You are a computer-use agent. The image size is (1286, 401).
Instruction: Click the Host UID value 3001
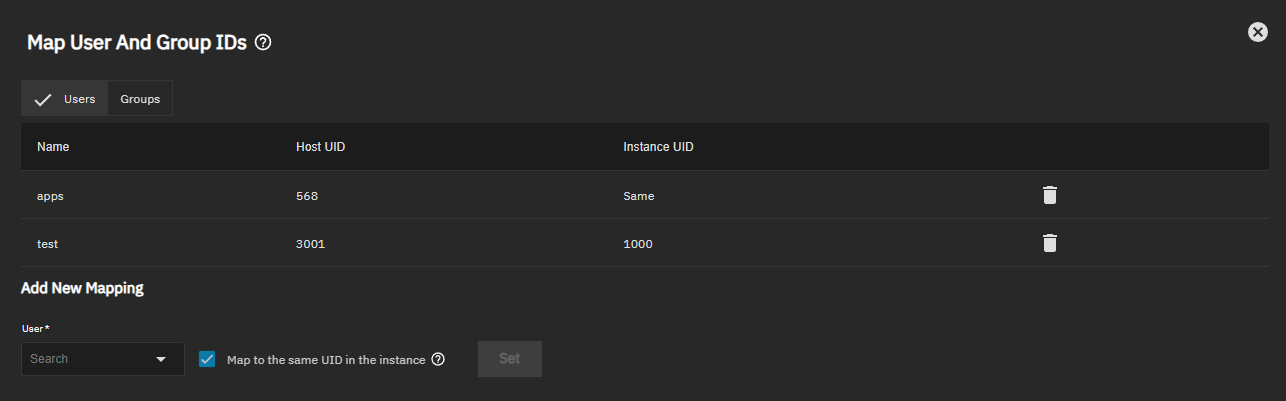(x=310, y=244)
